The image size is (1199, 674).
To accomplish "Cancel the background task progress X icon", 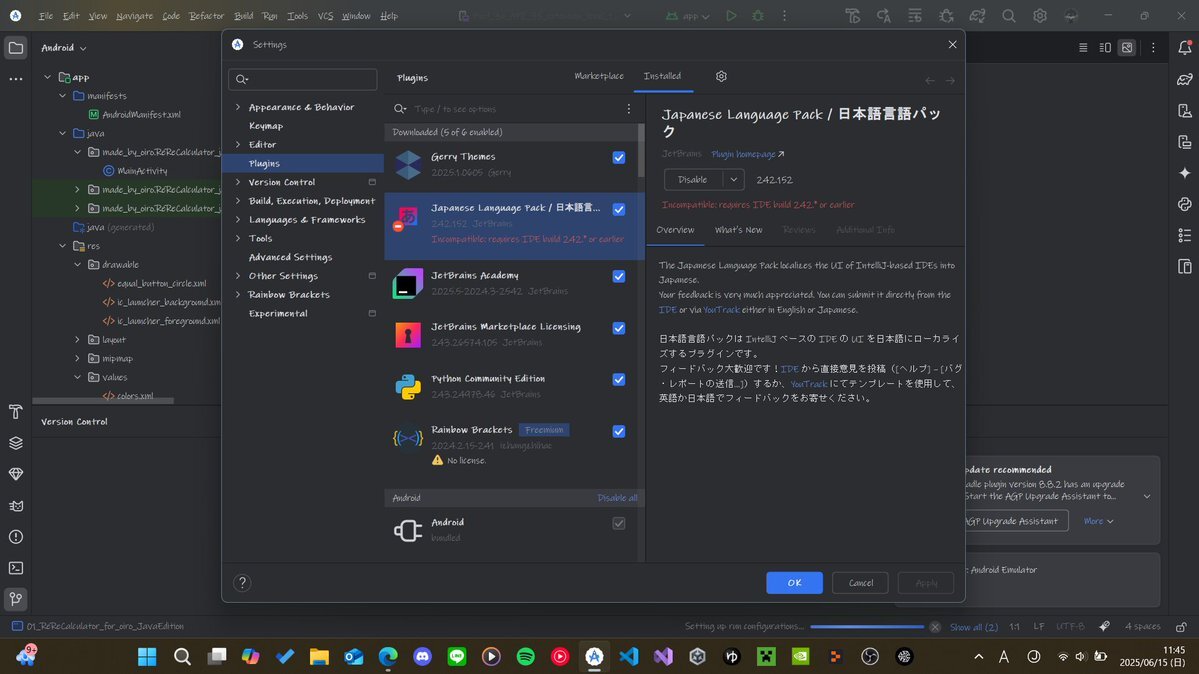I will [934, 627].
